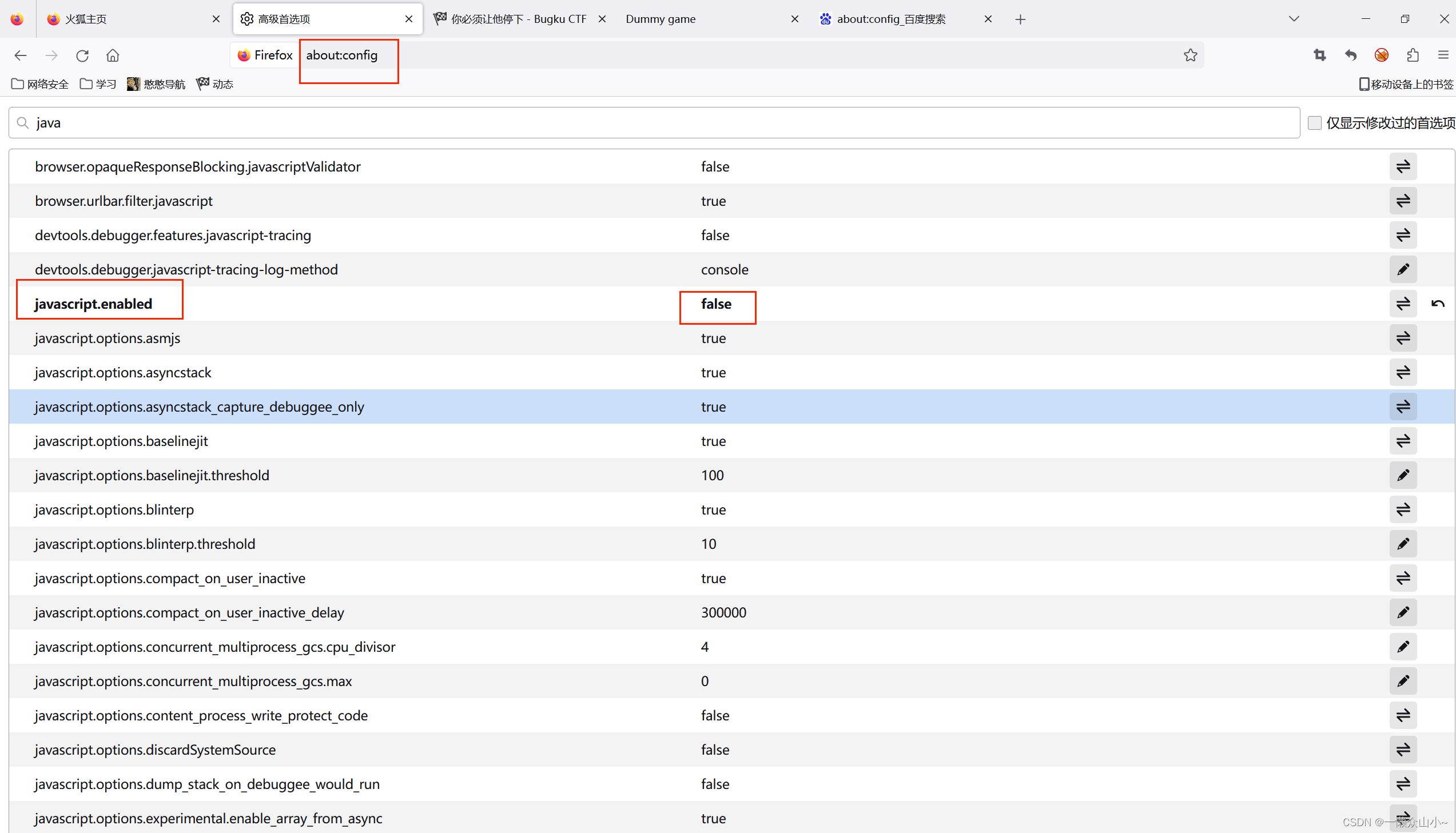Open the 网络安全 bookmarks folder
Viewport: 1456px width, 833px height.
tap(40, 84)
